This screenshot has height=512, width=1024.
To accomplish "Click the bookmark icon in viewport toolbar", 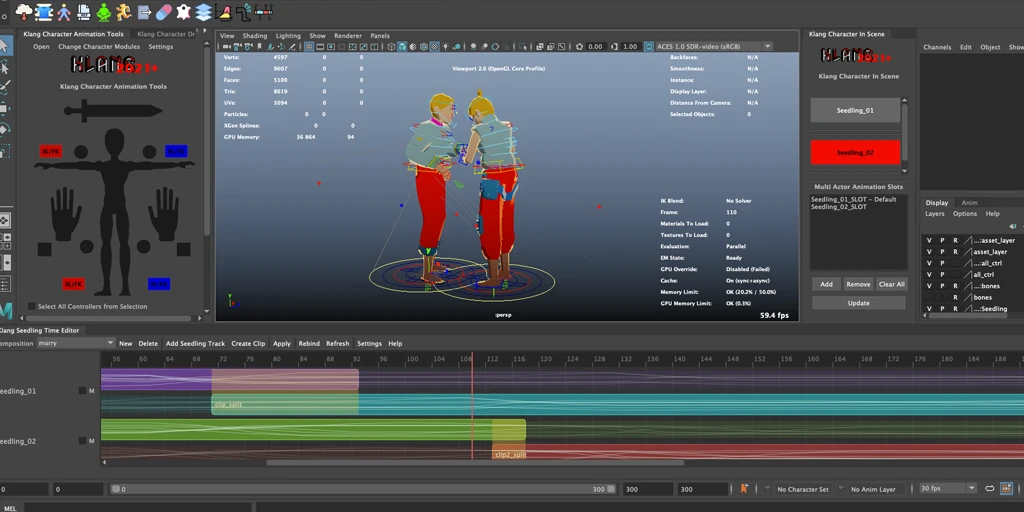I will coord(259,46).
